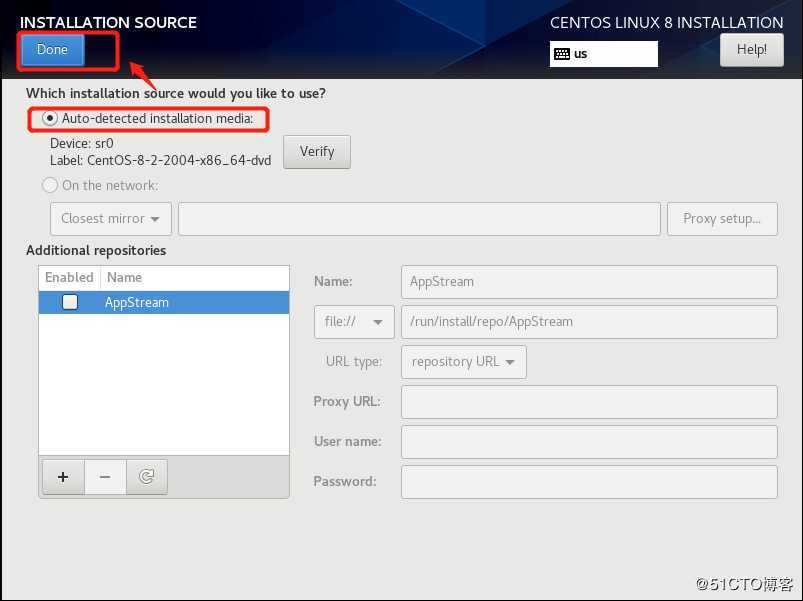Open the Help! page

point(751,50)
